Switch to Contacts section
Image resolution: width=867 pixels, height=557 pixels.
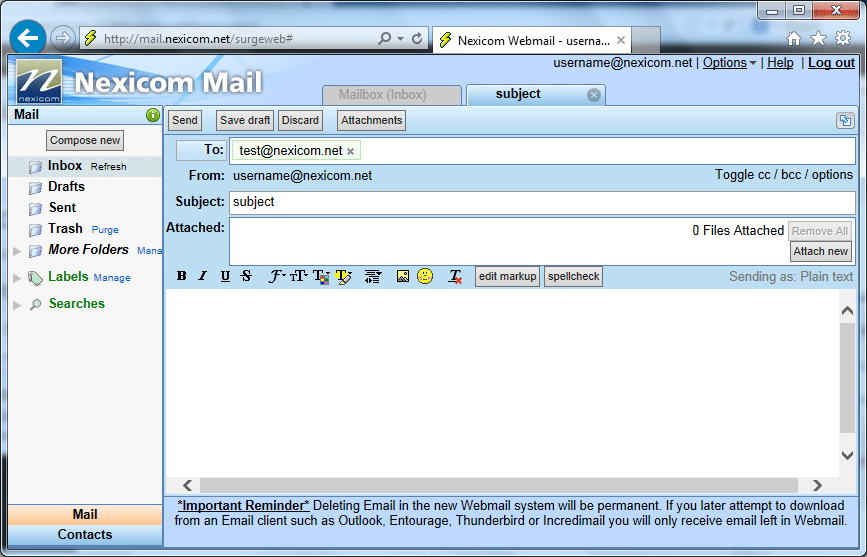[x=85, y=534]
